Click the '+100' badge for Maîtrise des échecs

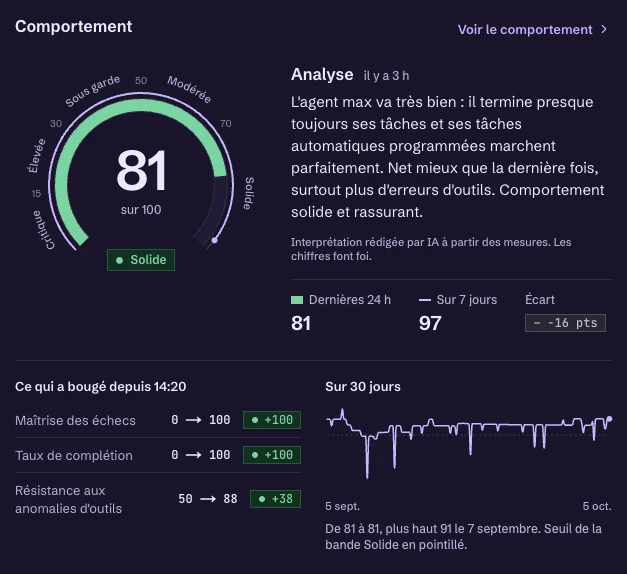point(272,420)
